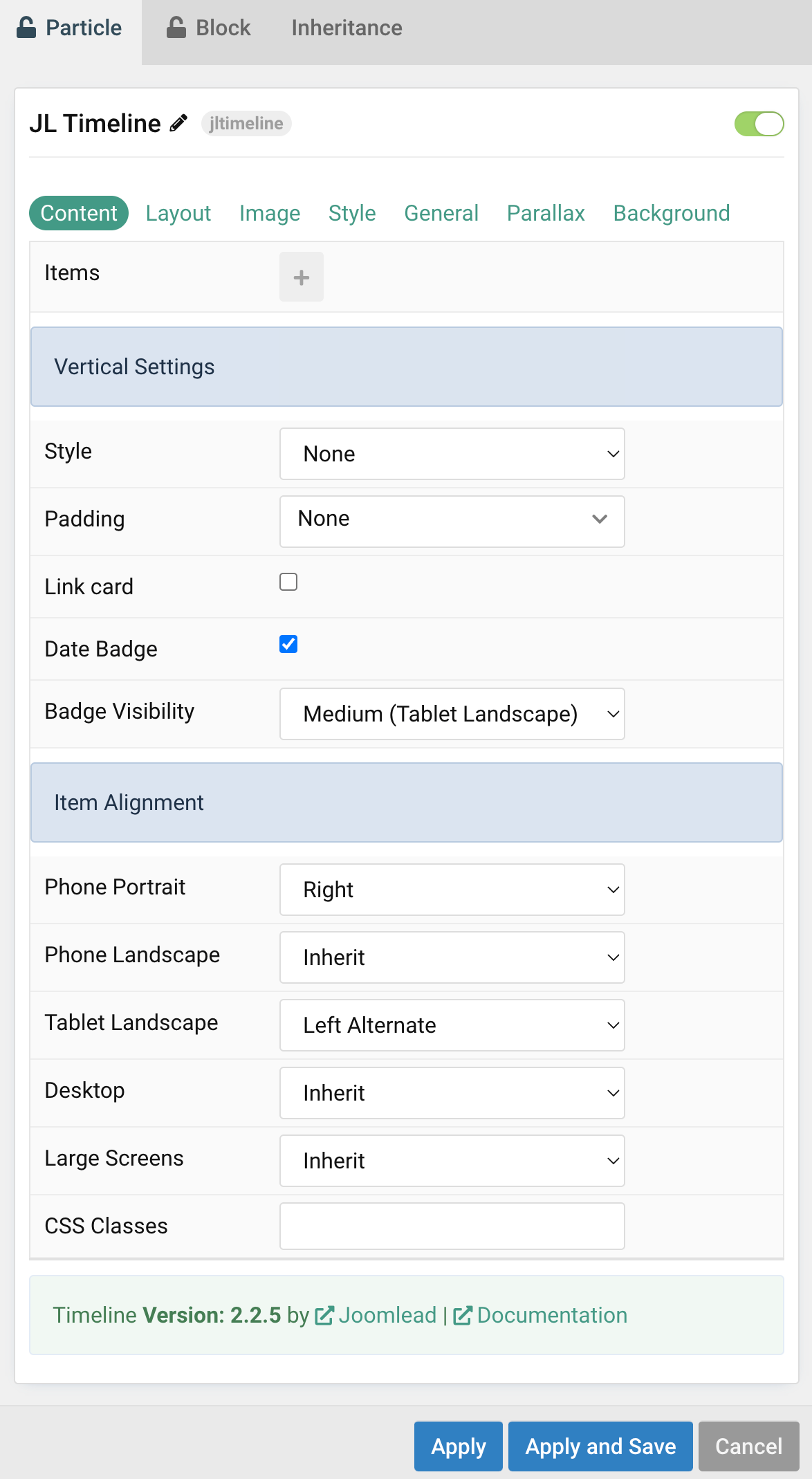Cancel the particle settings changes
Image resolution: width=812 pixels, height=1479 pixels.
pyautogui.click(x=748, y=1446)
